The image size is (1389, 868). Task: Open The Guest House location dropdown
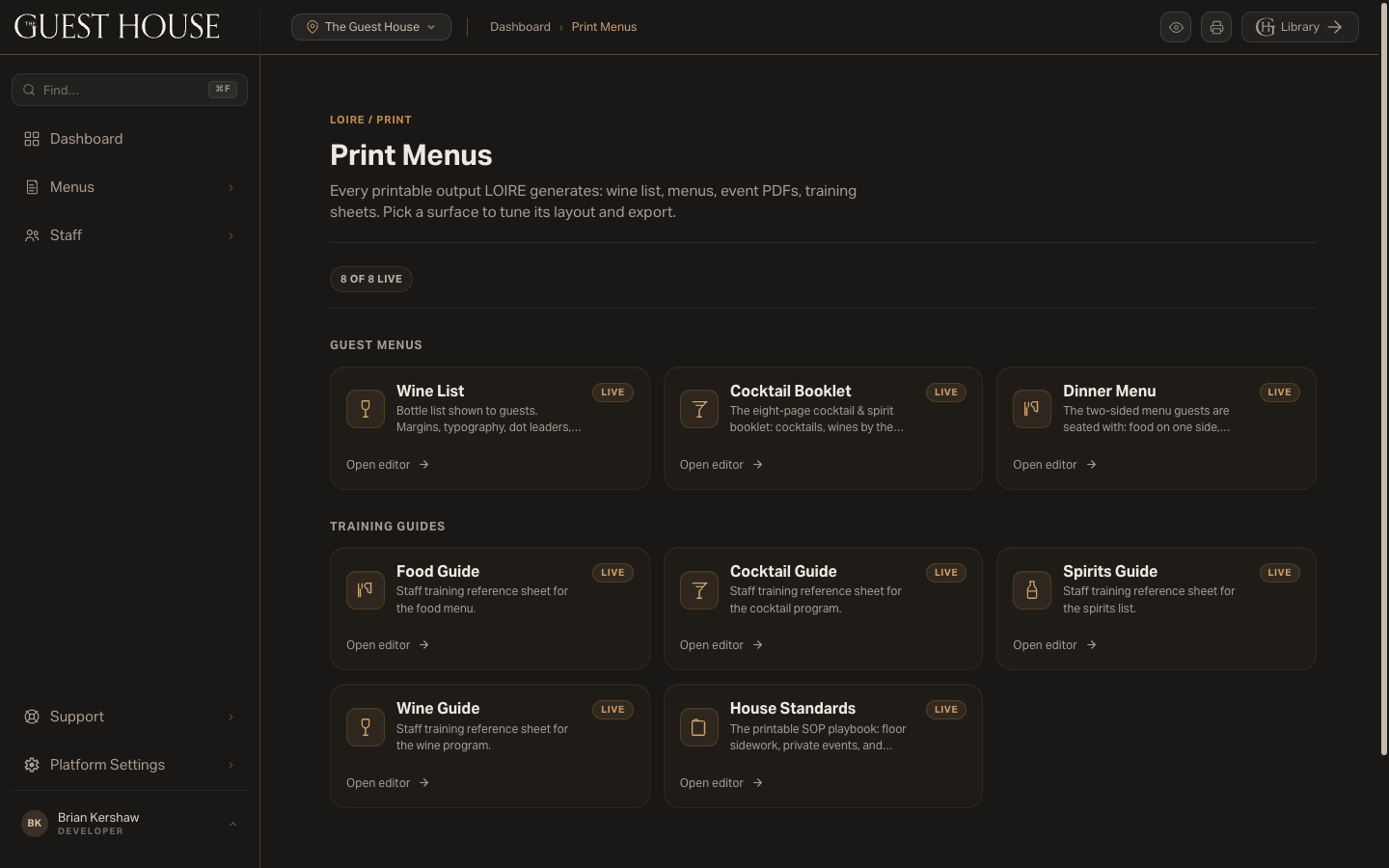371,27
